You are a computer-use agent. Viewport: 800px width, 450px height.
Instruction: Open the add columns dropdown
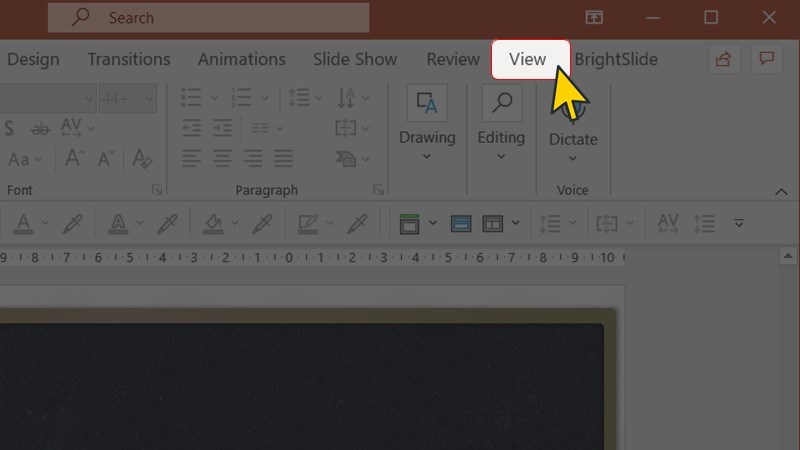pyautogui.click(x=267, y=128)
